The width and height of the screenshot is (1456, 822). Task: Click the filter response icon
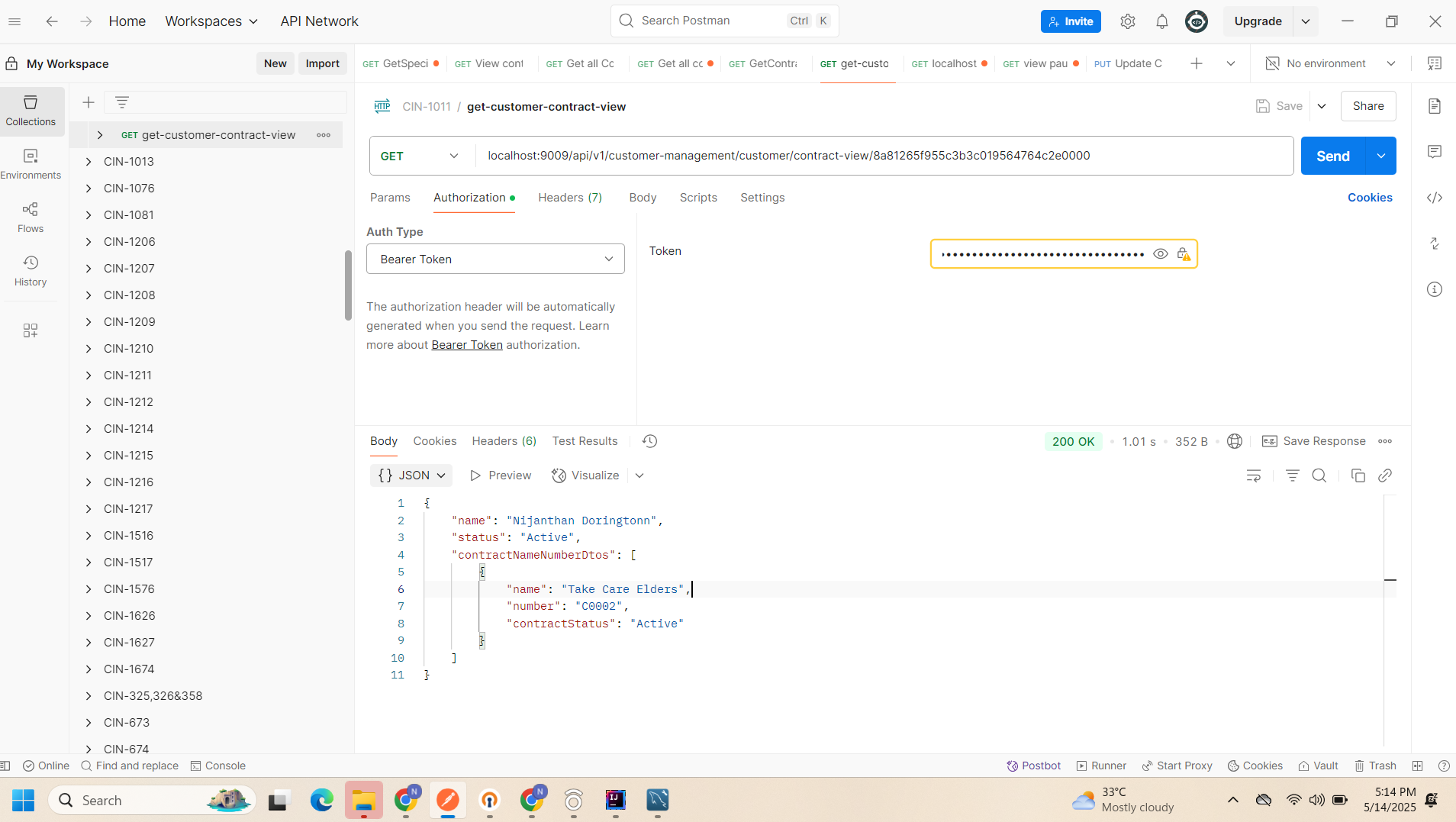(x=1292, y=475)
